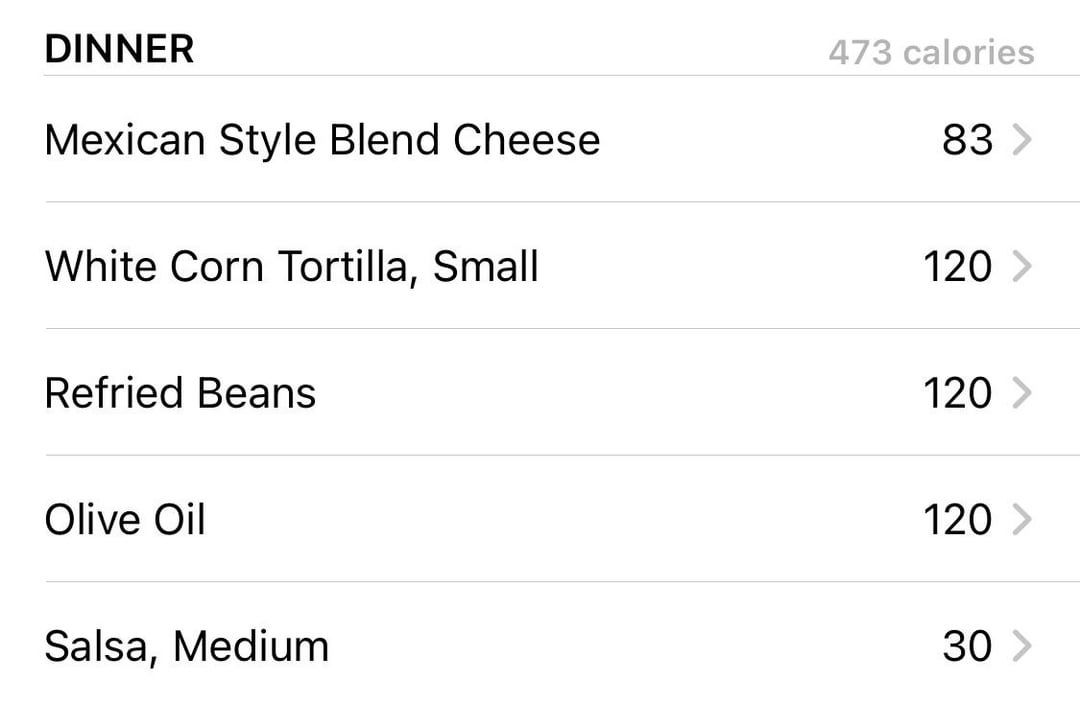Choose the Salsa, Medium food name

pyautogui.click(x=187, y=648)
